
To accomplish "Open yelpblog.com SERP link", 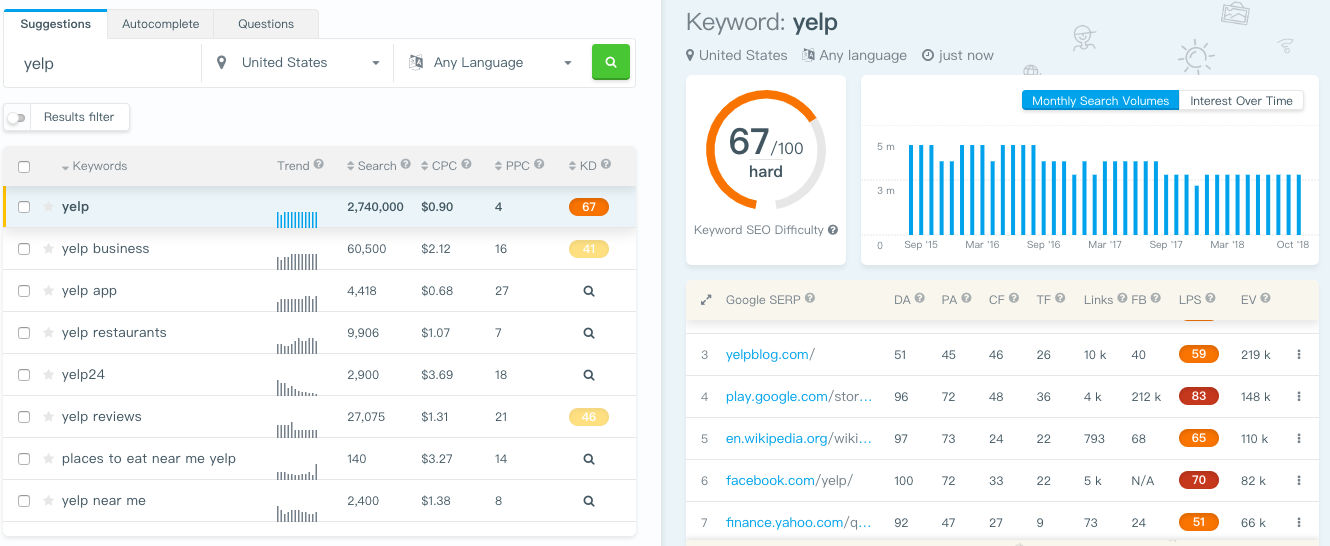I will click(770, 354).
